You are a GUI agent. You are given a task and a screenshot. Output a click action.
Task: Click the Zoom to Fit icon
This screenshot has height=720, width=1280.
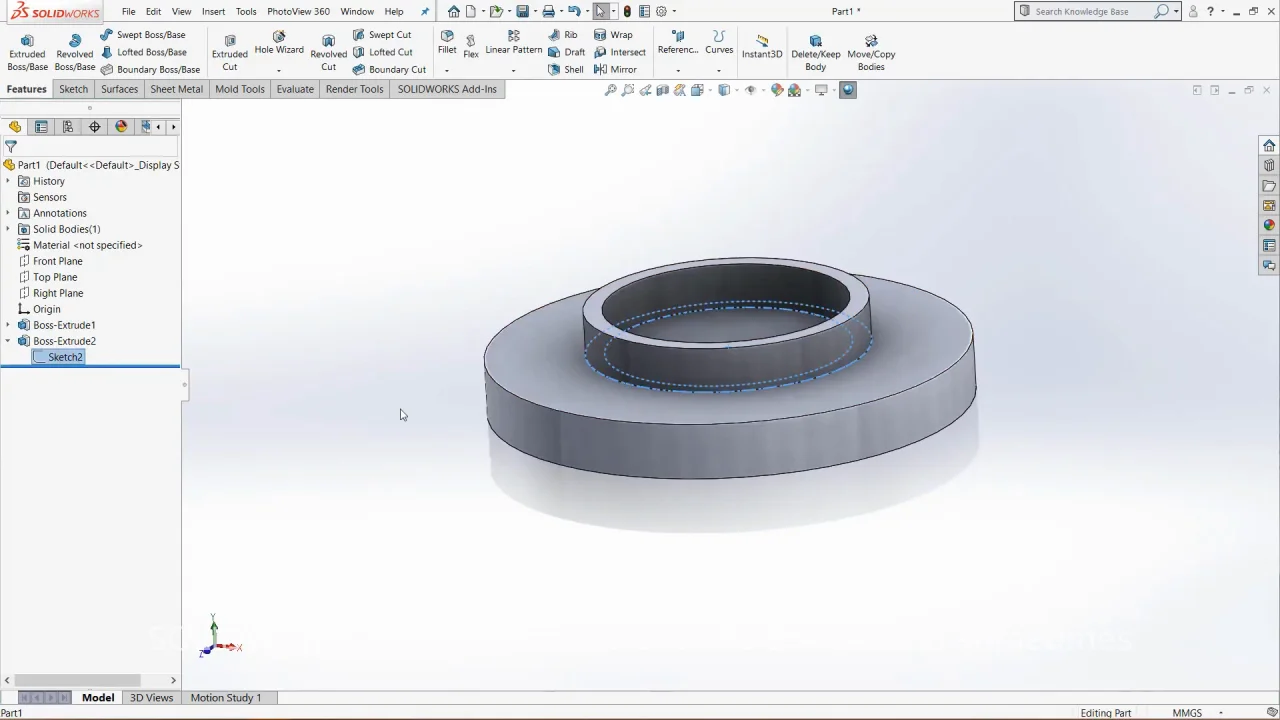coord(610,90)
